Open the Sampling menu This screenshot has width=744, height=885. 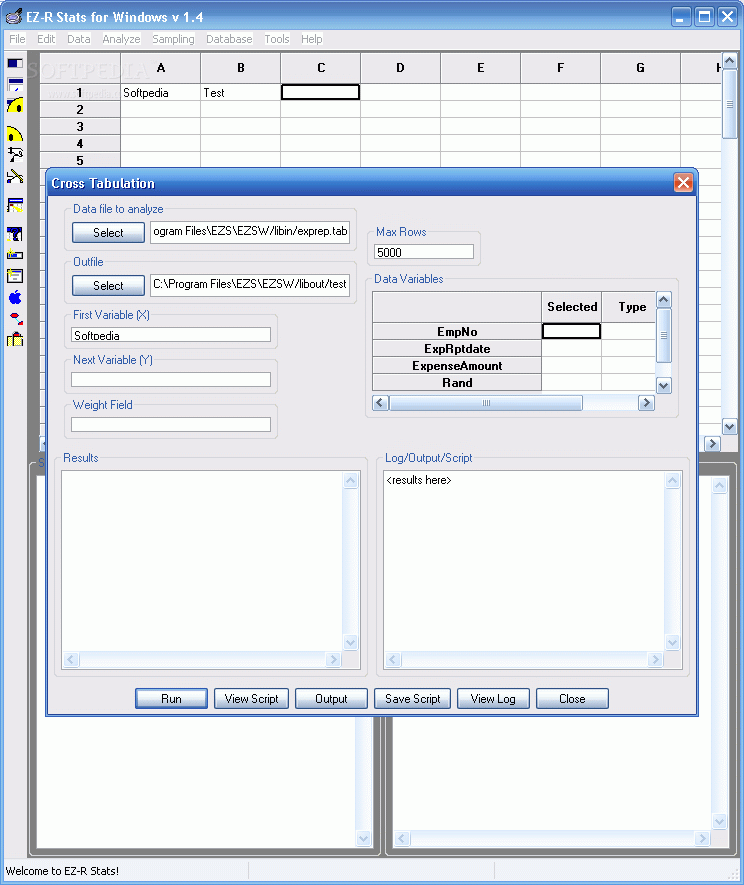click(x=173, y=39)
